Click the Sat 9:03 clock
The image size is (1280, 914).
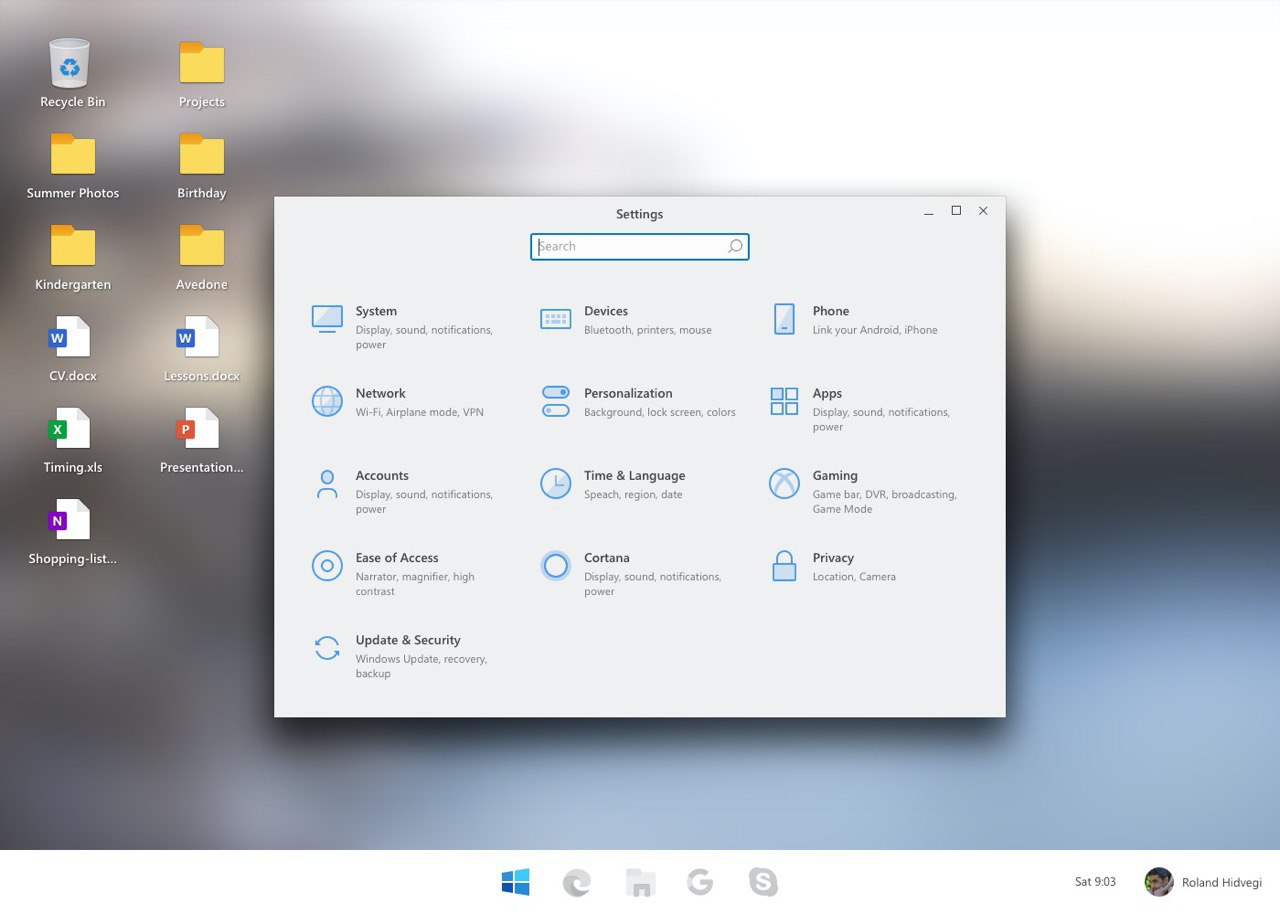click(1095, 882)
